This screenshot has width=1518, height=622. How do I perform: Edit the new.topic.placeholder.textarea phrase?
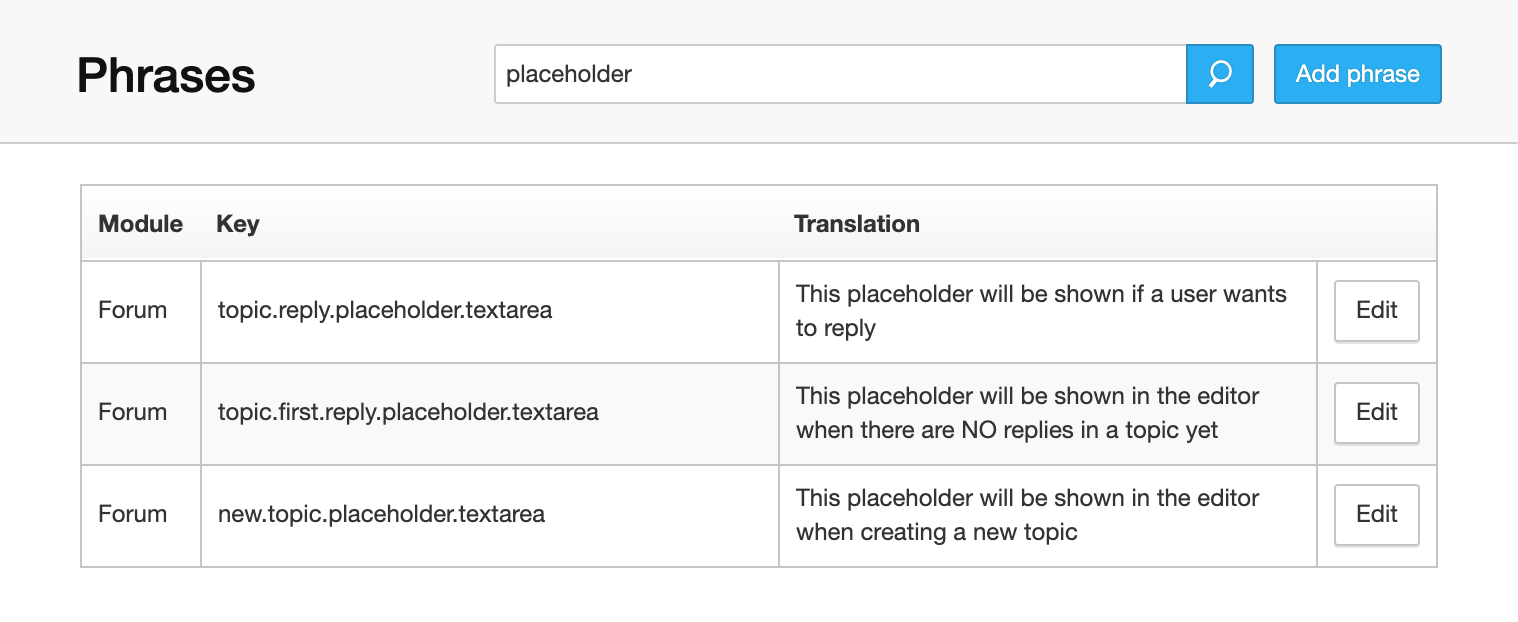pyautogui.click(x=1376, y=515)
